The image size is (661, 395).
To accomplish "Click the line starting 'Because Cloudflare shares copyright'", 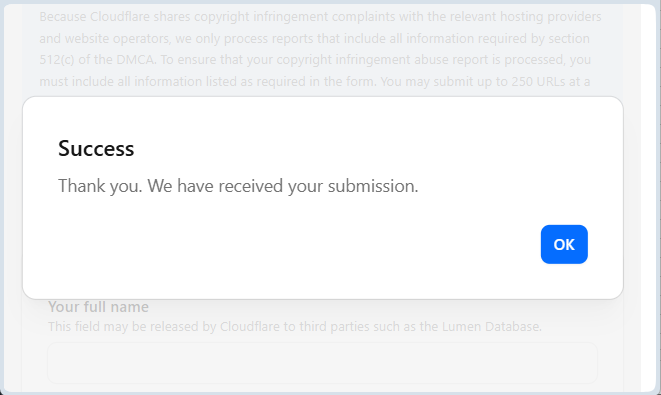I will 320,17.
